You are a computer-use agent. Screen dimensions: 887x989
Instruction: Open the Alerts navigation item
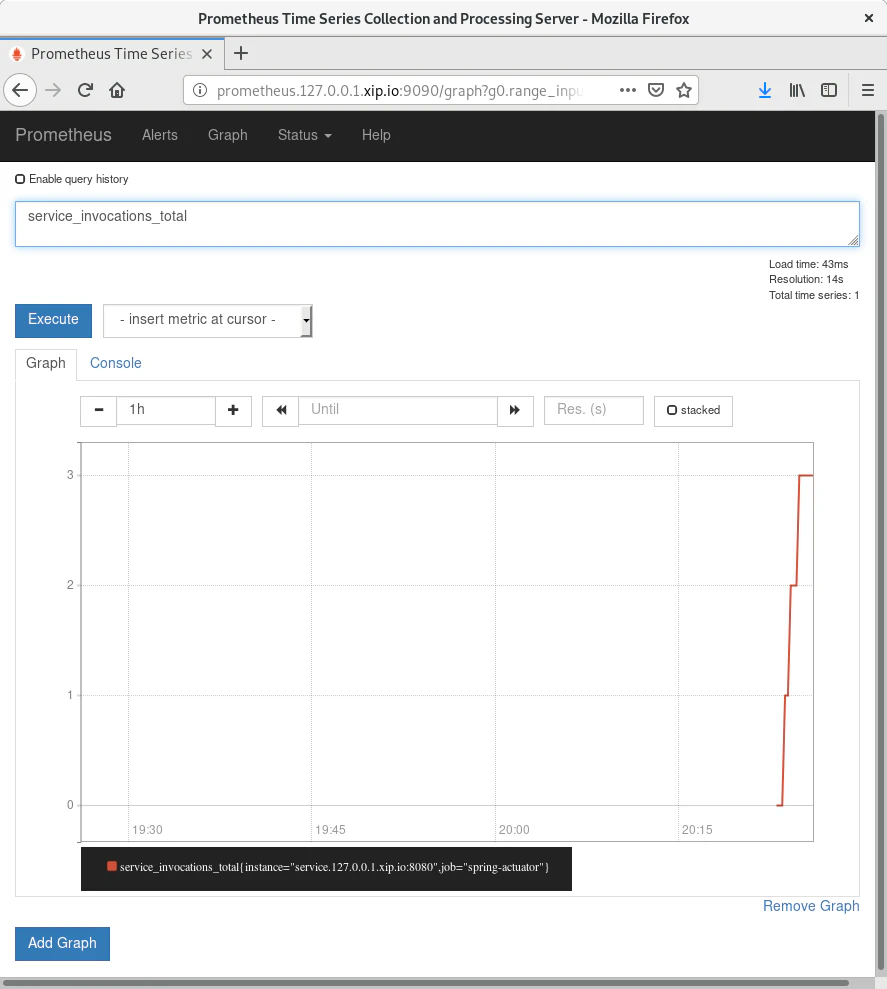tap(160, 135)
